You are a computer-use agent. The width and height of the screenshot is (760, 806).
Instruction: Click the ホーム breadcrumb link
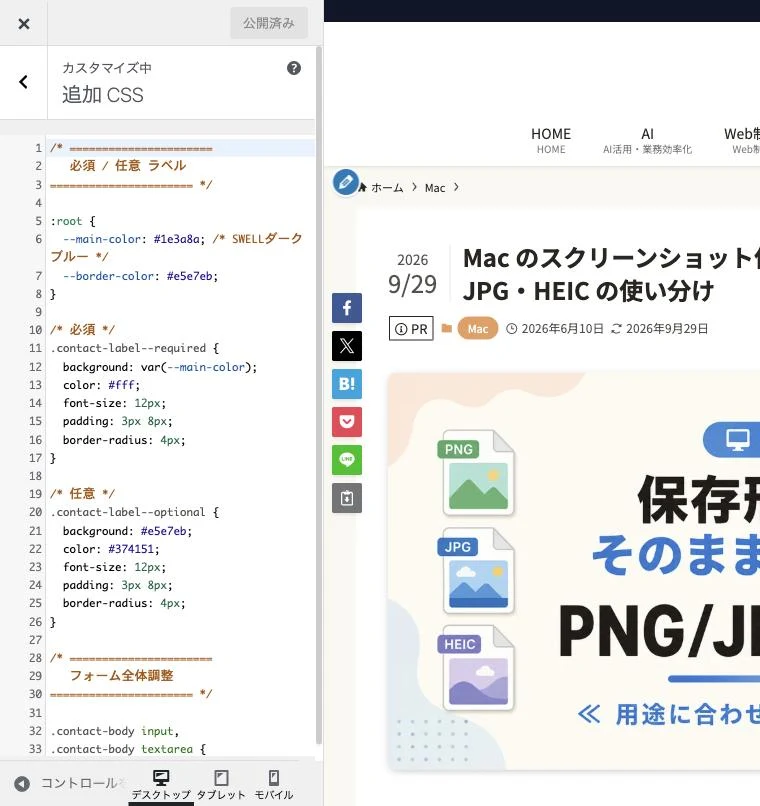[x=387, y=188]
